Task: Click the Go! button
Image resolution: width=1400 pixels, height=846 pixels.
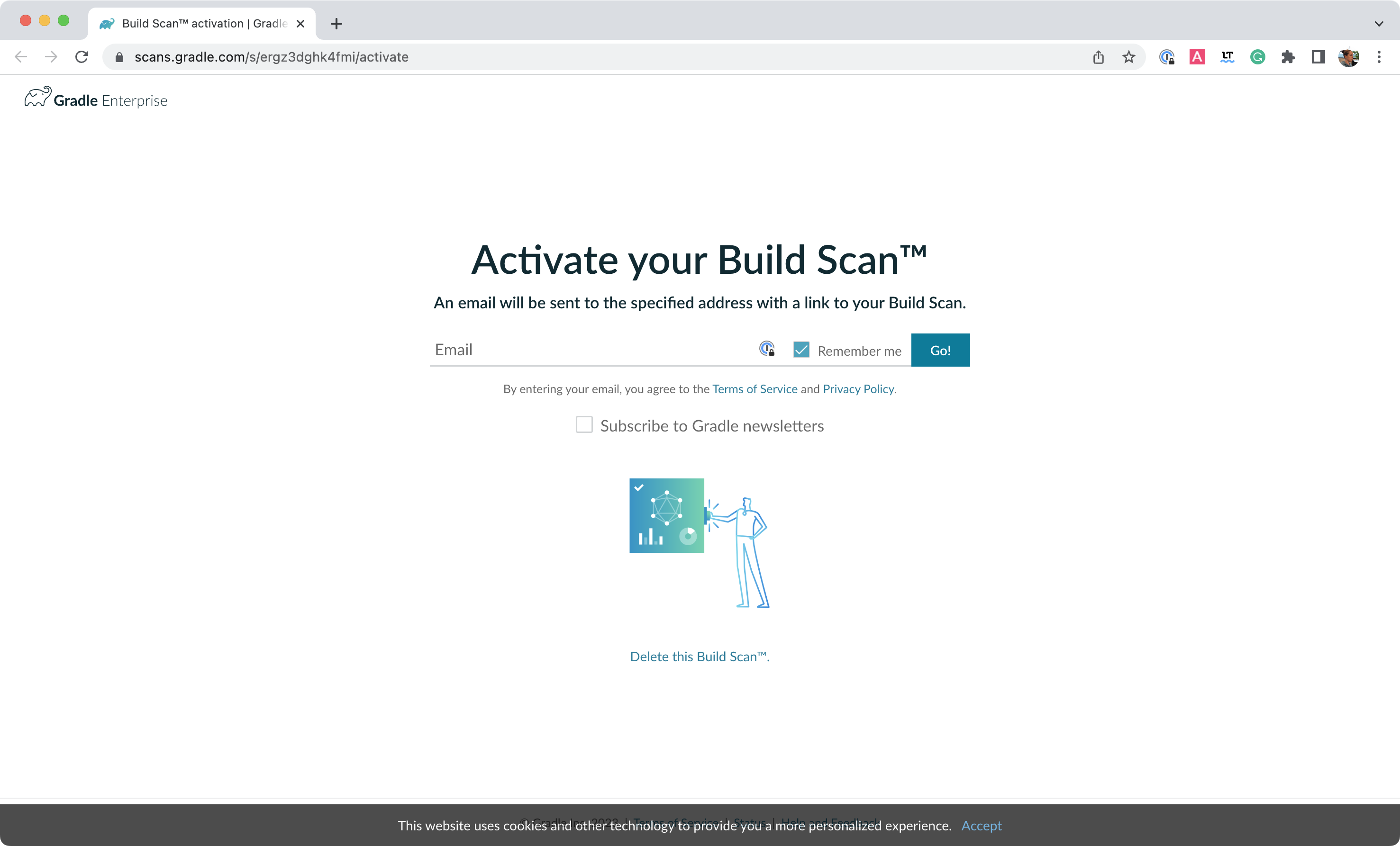Action: click(940, 351)
